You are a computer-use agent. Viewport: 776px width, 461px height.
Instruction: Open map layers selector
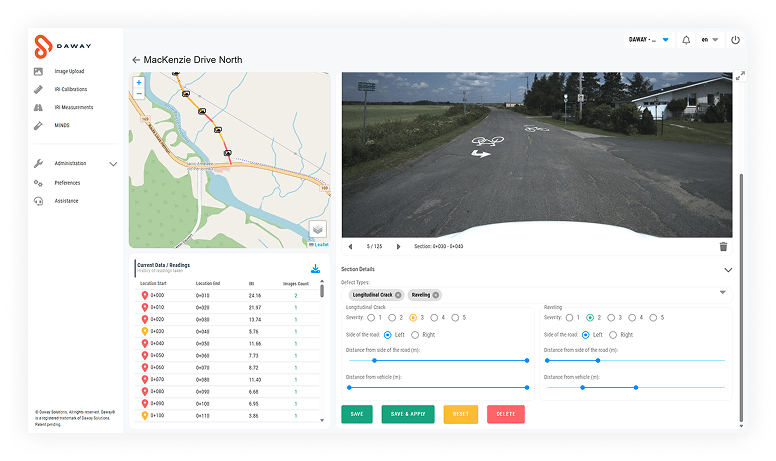[x=317, y=230]
